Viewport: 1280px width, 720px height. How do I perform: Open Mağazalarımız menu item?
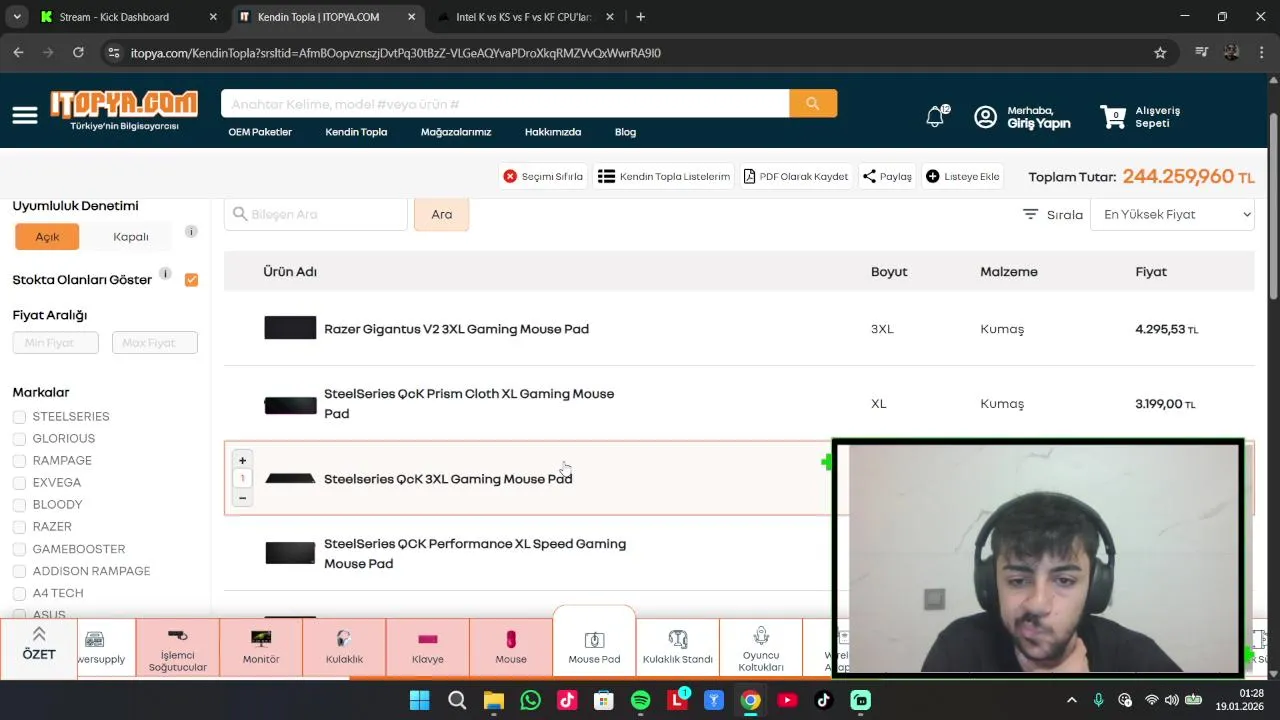tap(456, 132)
